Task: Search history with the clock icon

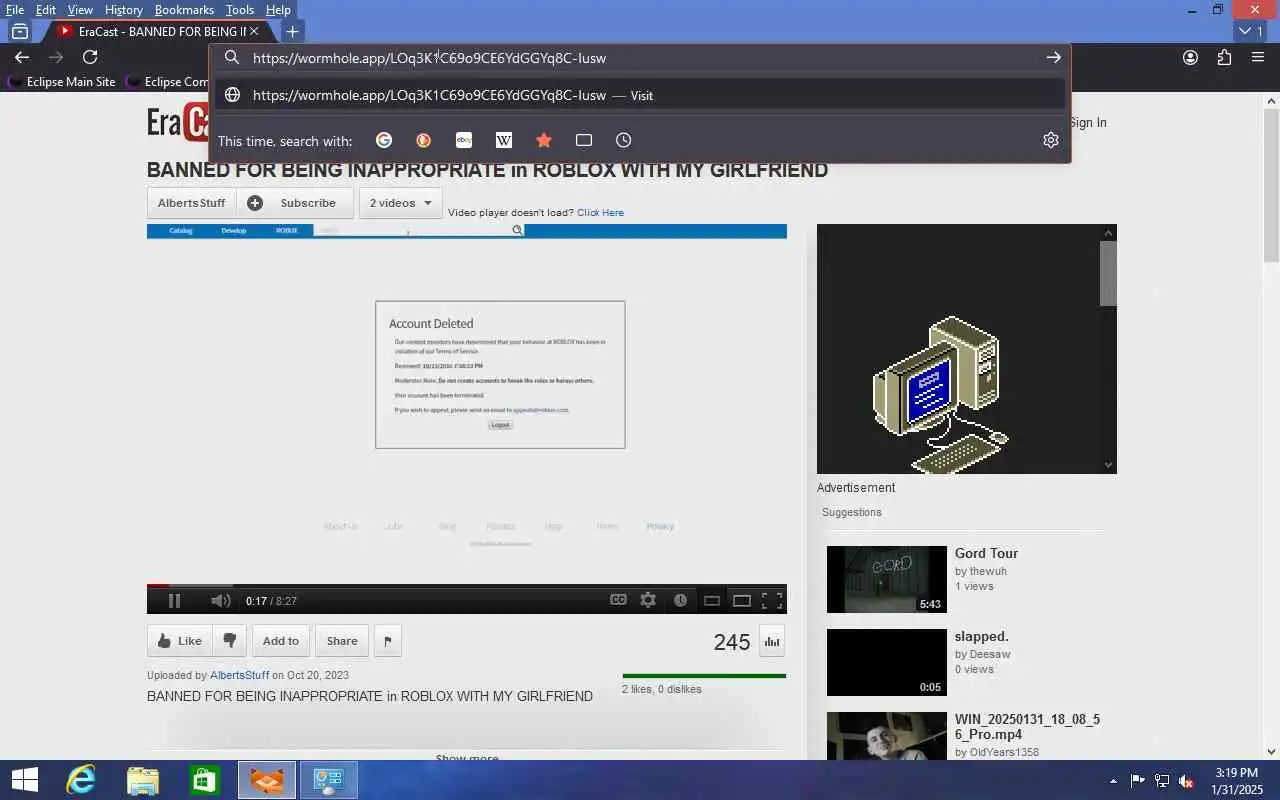Action: tap(624, 140)
